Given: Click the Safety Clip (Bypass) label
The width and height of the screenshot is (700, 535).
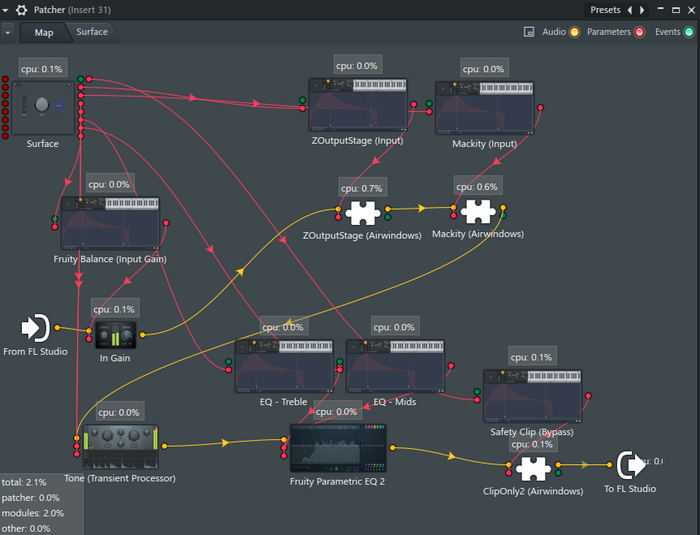Looking at the screenshot, I should point(532,432).
